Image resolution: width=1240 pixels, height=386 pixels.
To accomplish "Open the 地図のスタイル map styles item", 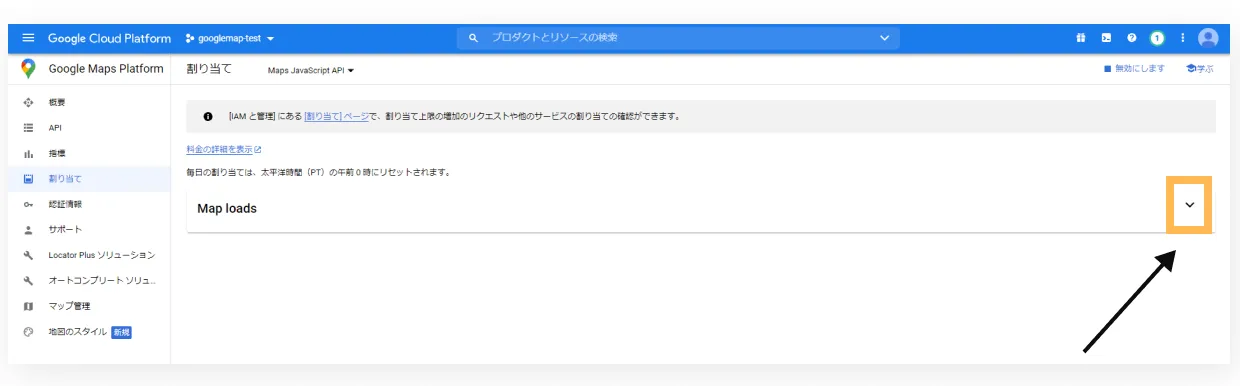I will 89,332.
